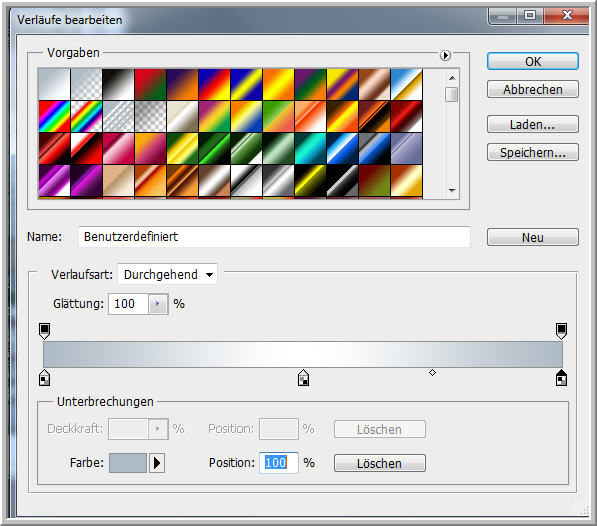Screen dimensions: 597x526
Task: Click the midpoint diamond marker under gradient
Action: pos(432,373)
